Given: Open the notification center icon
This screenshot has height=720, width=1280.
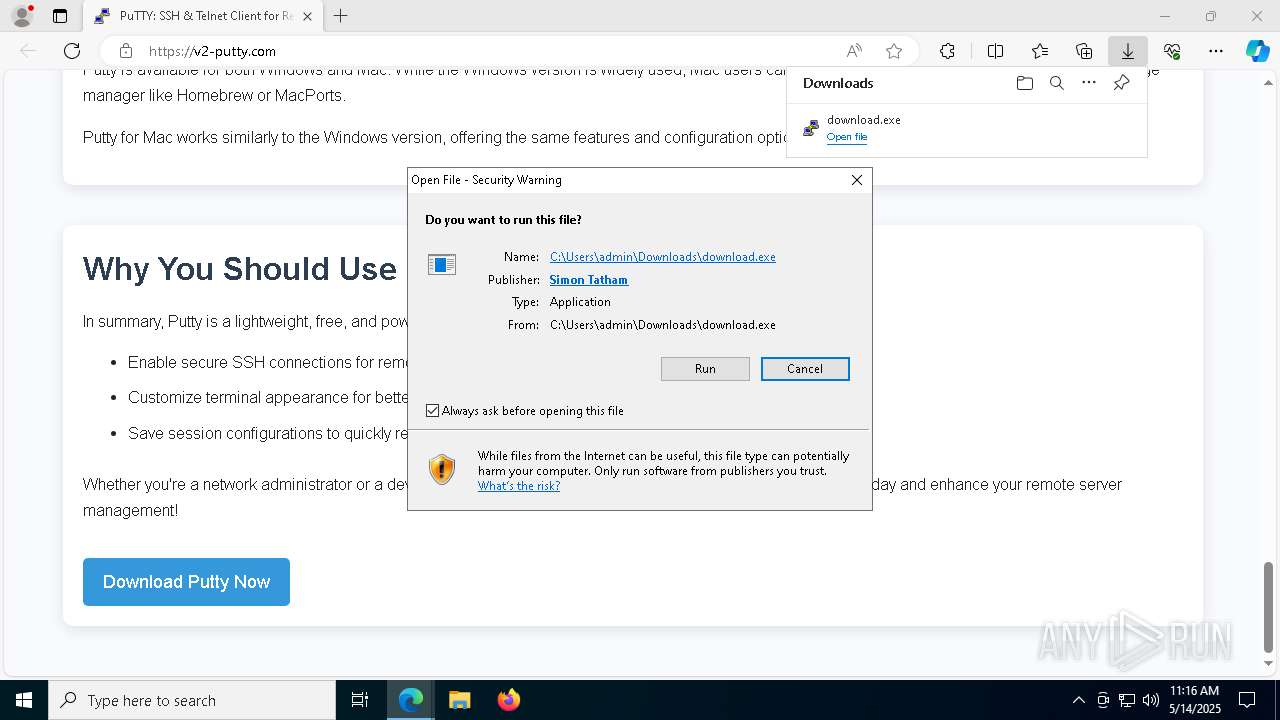Looking at the screenshot, I should (x=1247, y=700).
